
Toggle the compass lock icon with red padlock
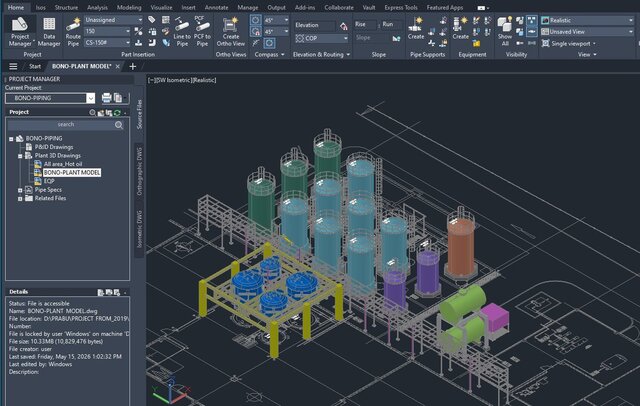(256, 31)
